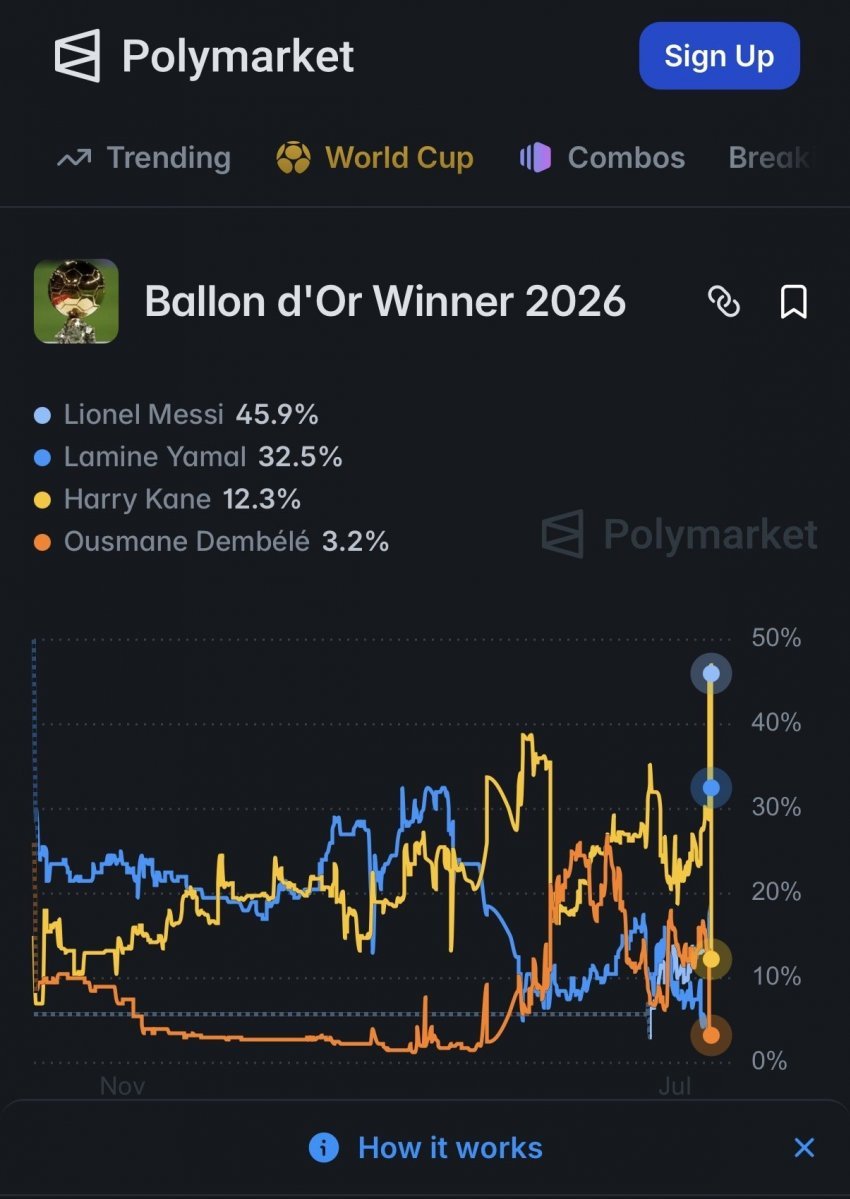Screen dimensions: 850x1199
Task: Select the Lionel Messi legend dot
Action: pos(43,415)
